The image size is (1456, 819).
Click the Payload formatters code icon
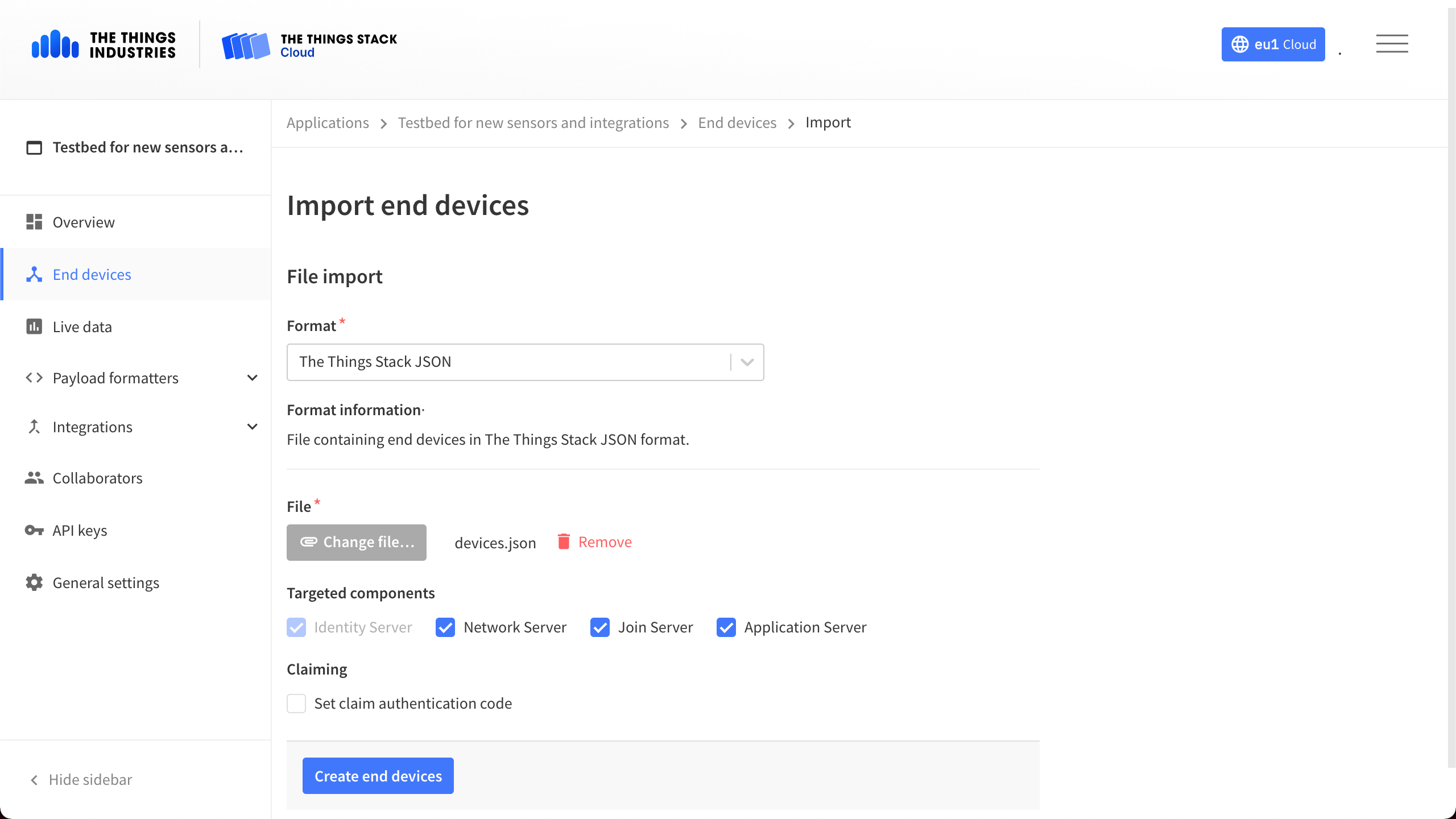[34, 378]
